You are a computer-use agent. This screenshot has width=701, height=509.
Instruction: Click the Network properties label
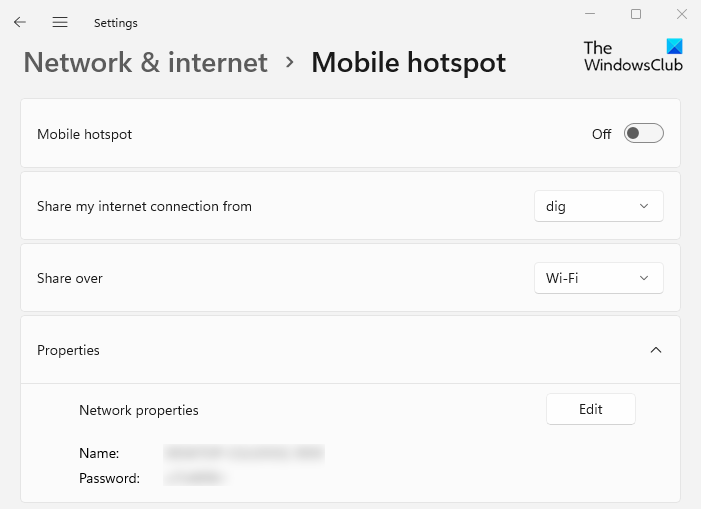pos(139,410)
